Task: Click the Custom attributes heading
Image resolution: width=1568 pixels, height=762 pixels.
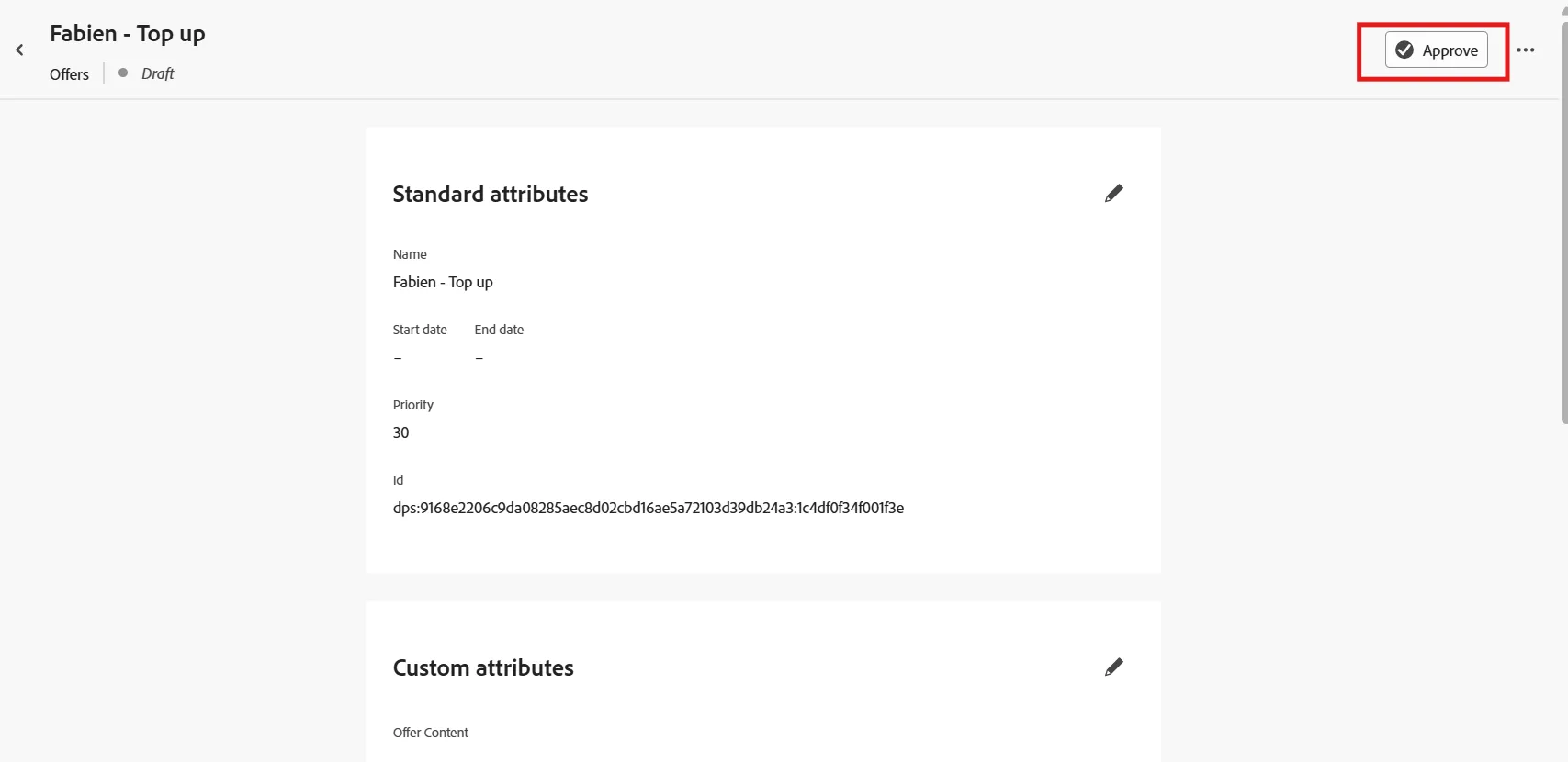Action: coord(483,668)
